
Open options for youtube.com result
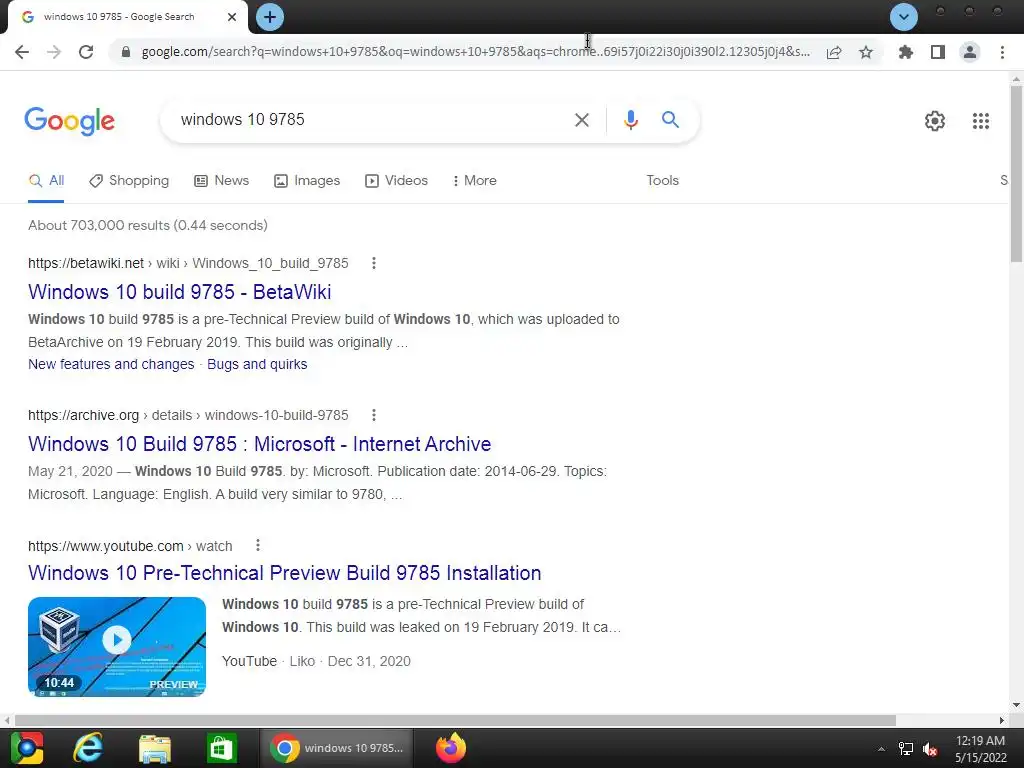click(x=258, y=545)
